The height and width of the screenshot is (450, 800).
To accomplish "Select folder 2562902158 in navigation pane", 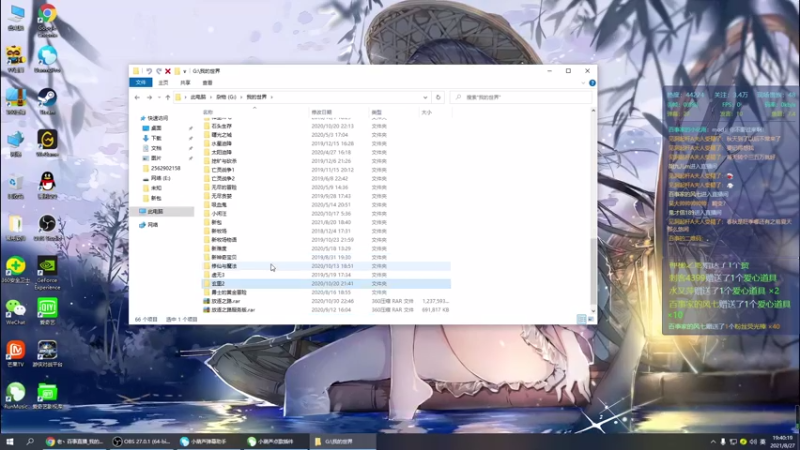I will tap(165, 168).
